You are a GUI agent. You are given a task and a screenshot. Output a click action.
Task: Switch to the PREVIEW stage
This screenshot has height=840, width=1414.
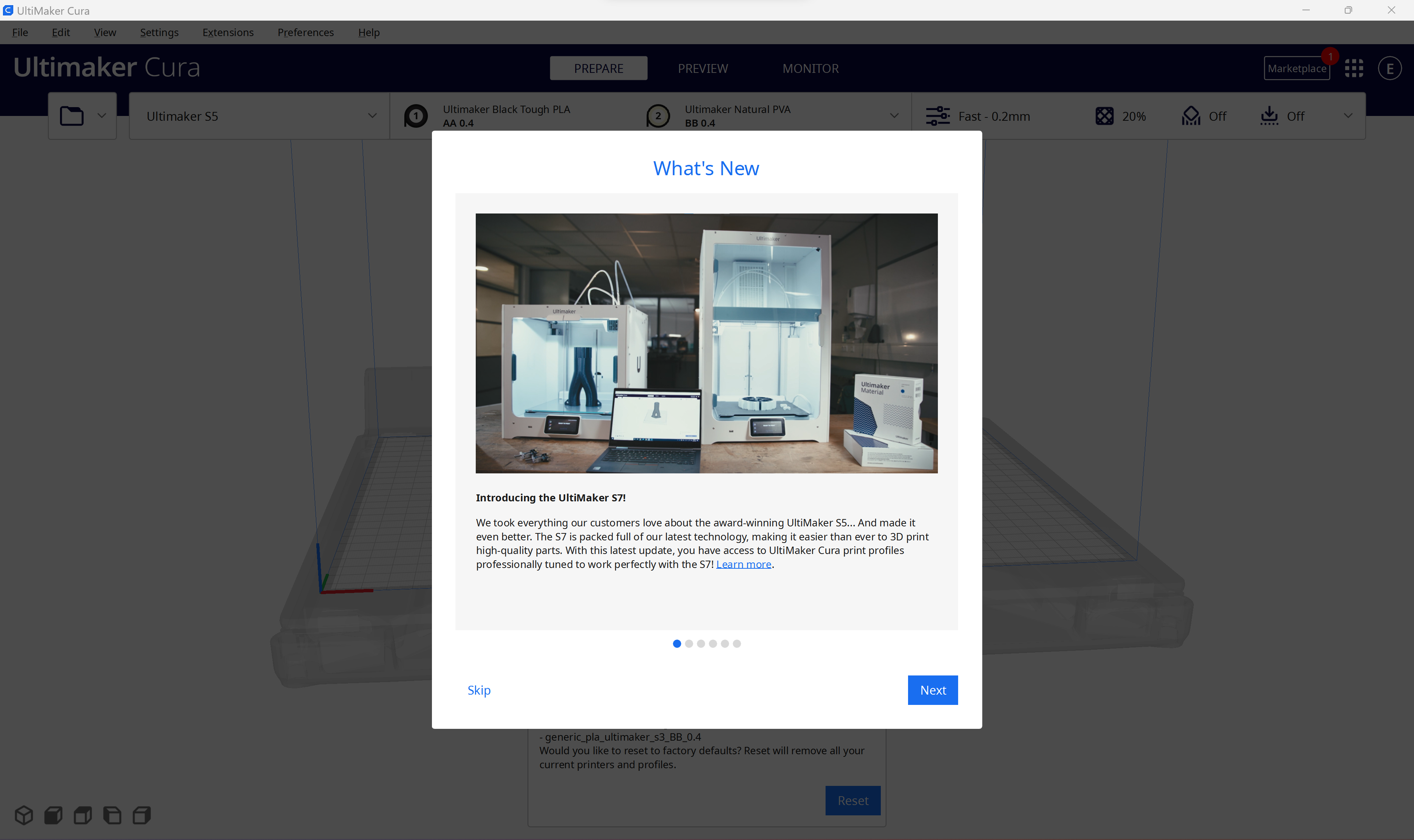click(703, 68)
